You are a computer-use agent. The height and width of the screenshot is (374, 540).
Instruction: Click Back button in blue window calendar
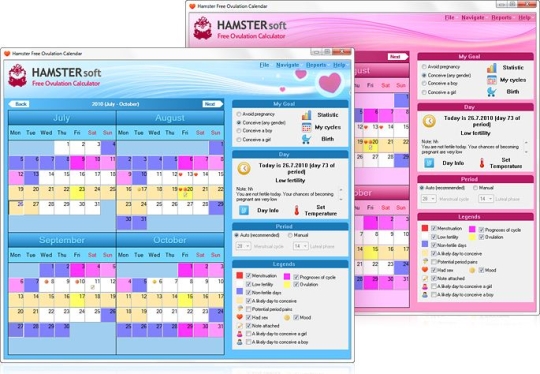click(19, 104)
